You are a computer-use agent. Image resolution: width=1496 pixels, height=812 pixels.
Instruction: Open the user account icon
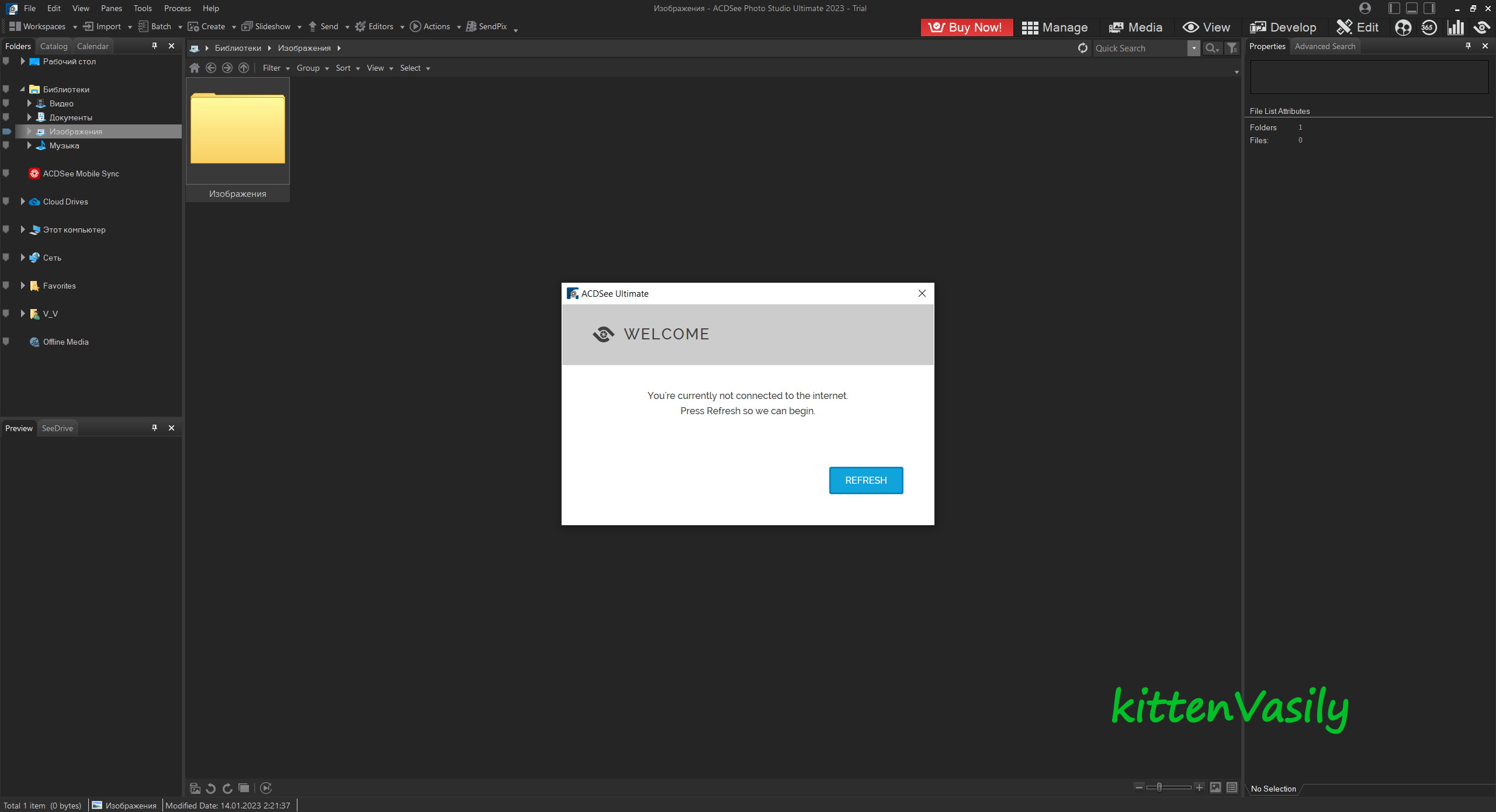pos(1365,8)
